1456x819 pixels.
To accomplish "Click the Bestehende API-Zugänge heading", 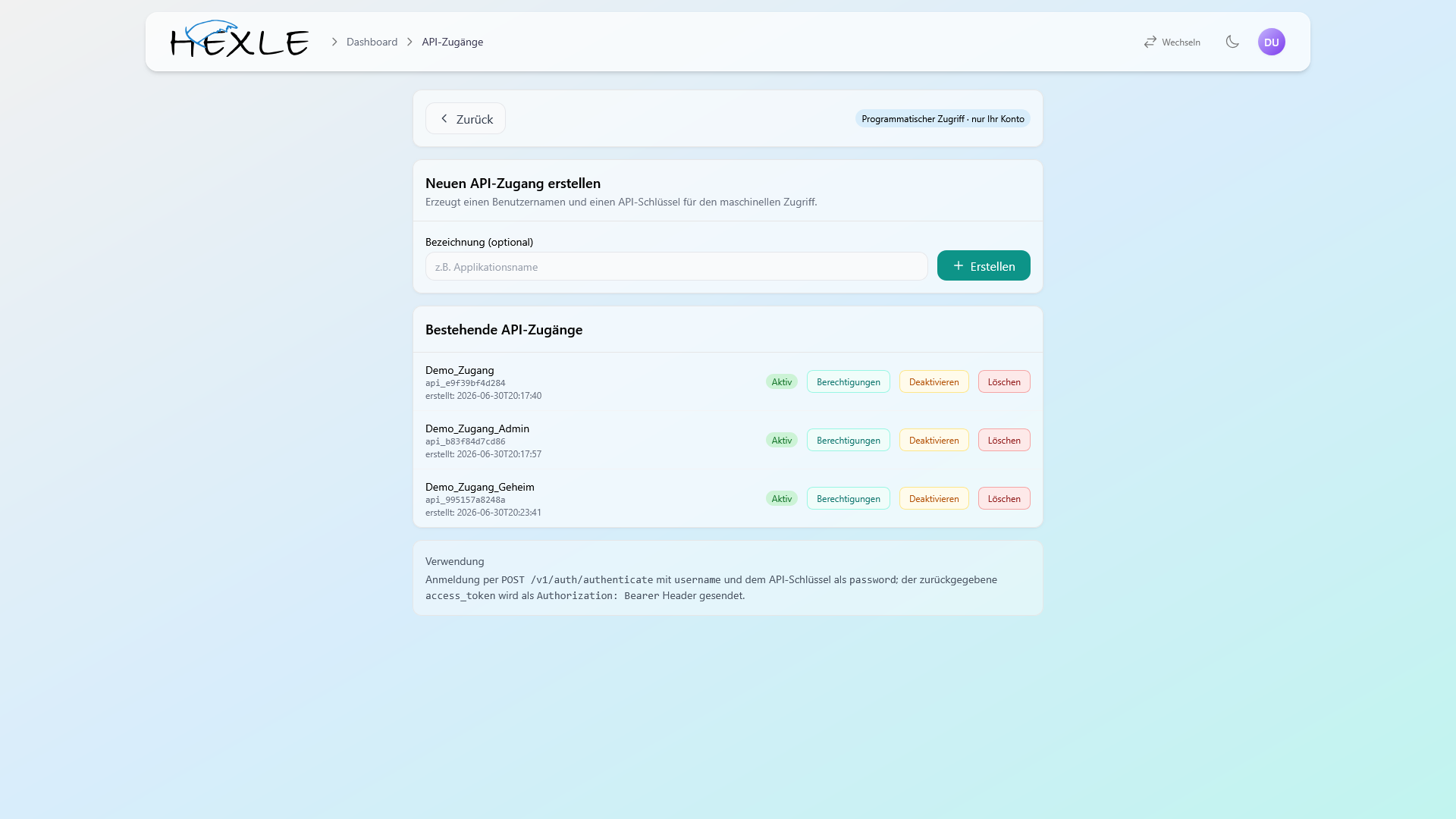I will (504, 329).
